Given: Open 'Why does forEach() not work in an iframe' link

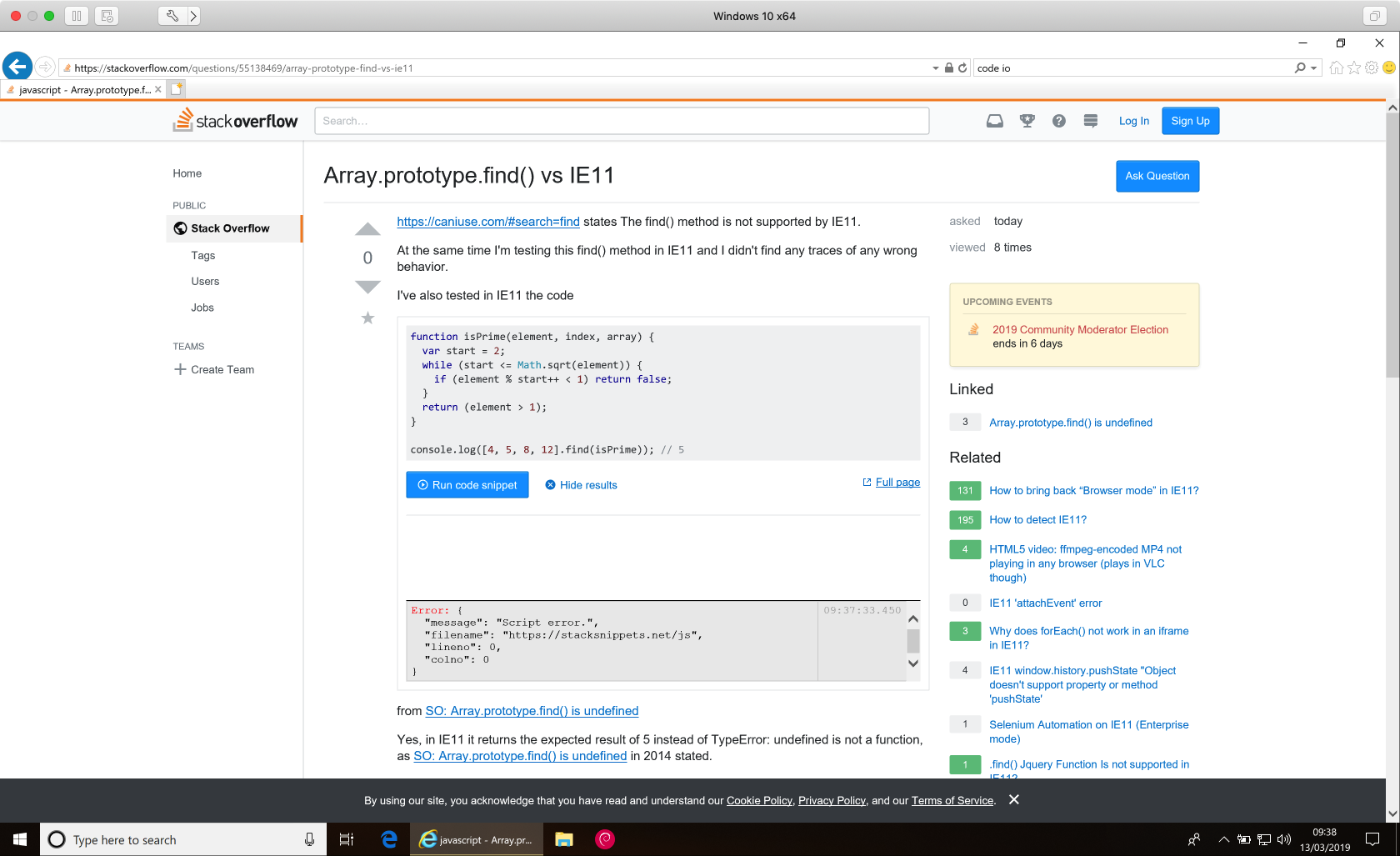Looking at the screenshot, I should coord(1089,638).
